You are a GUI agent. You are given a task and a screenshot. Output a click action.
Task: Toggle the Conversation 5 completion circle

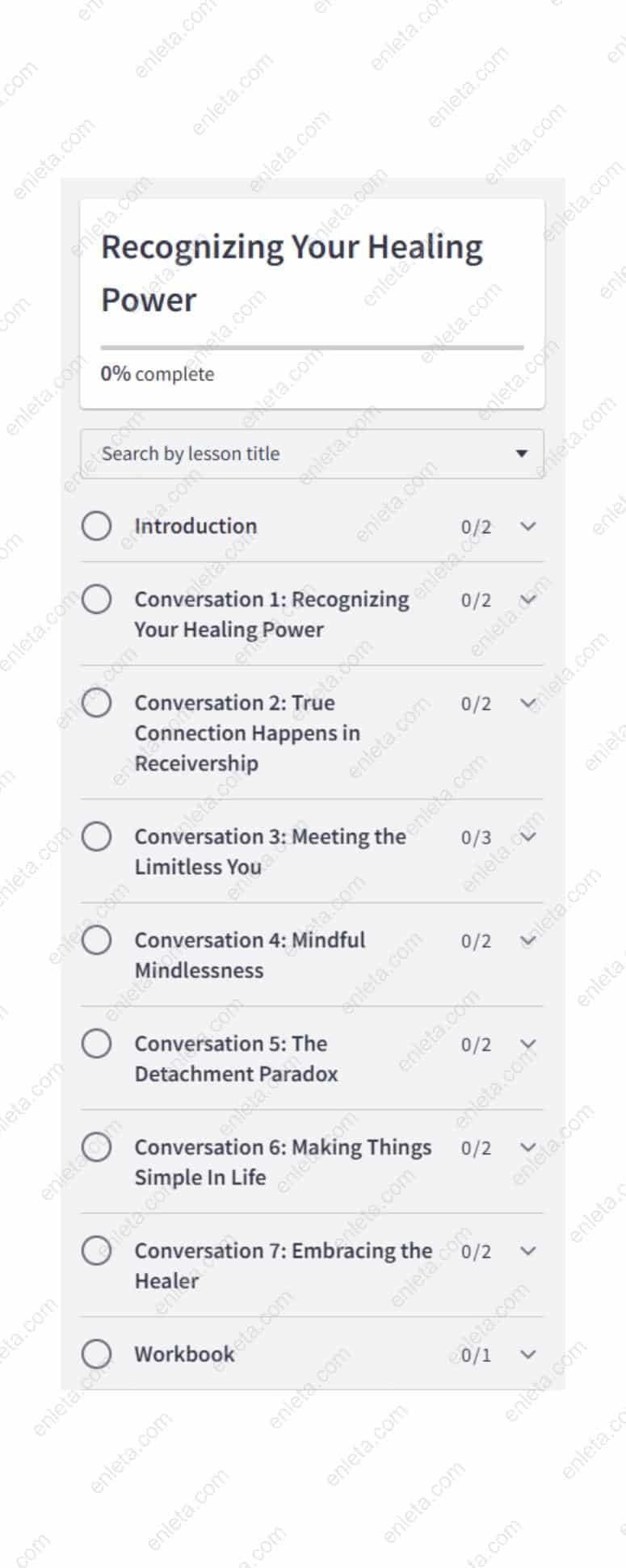pos(96,1044)
